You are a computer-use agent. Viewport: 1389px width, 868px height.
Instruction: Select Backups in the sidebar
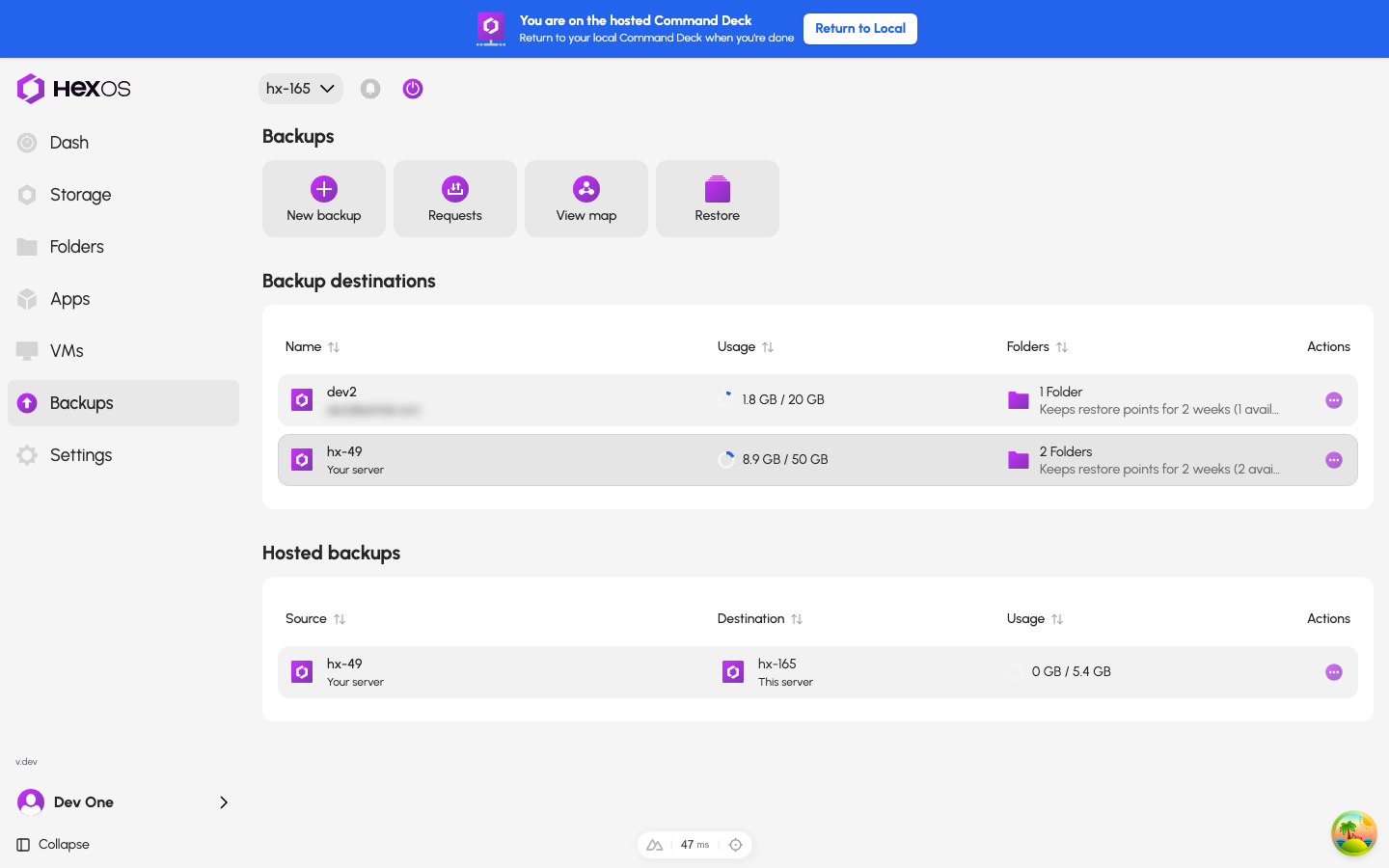pyautogui.click(x=123, y=403)
